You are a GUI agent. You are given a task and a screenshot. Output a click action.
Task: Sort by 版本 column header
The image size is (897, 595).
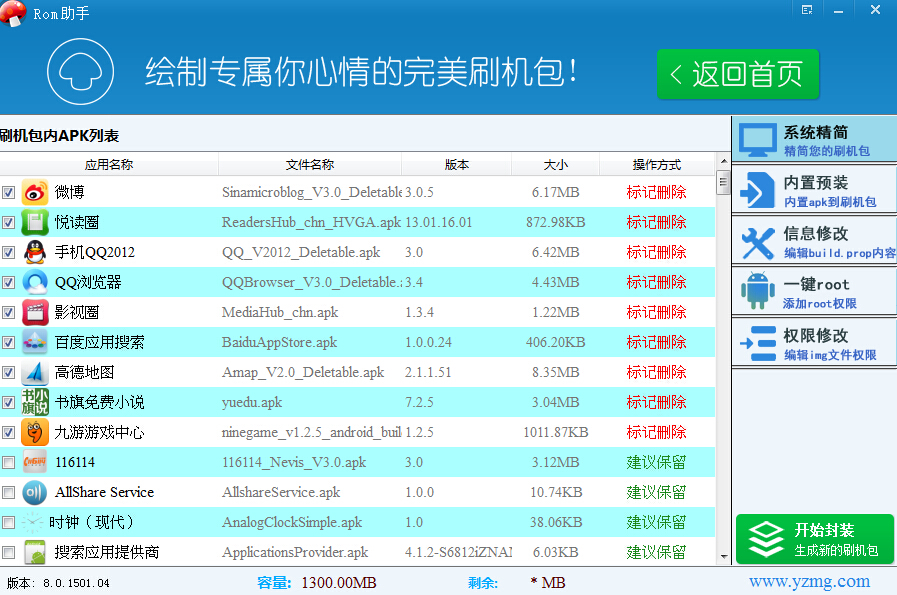tap(457, 165)
